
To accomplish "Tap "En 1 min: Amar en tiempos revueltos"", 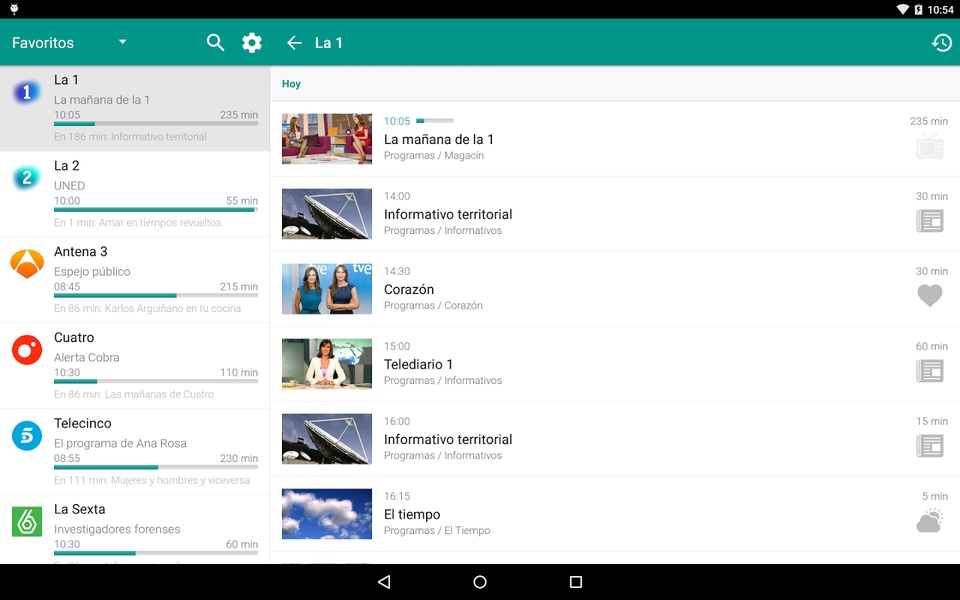I will click(137, 223).
